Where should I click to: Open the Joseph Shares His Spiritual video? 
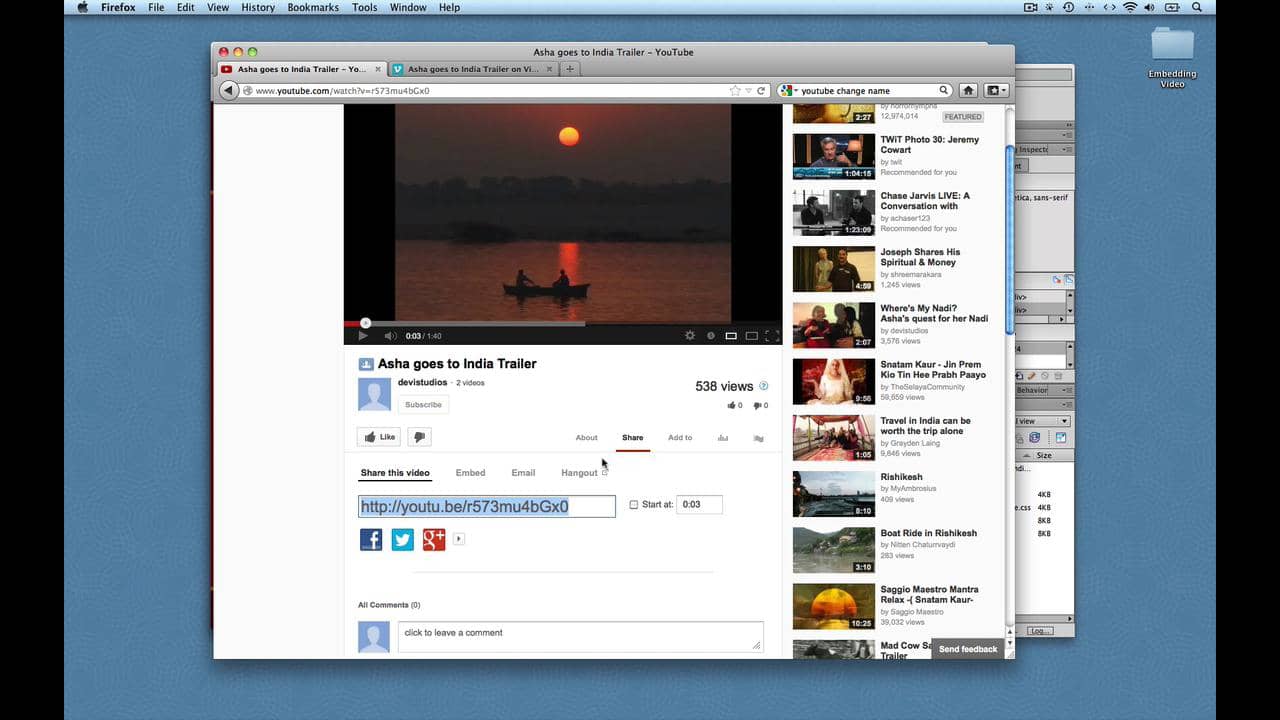coord(920,257)
